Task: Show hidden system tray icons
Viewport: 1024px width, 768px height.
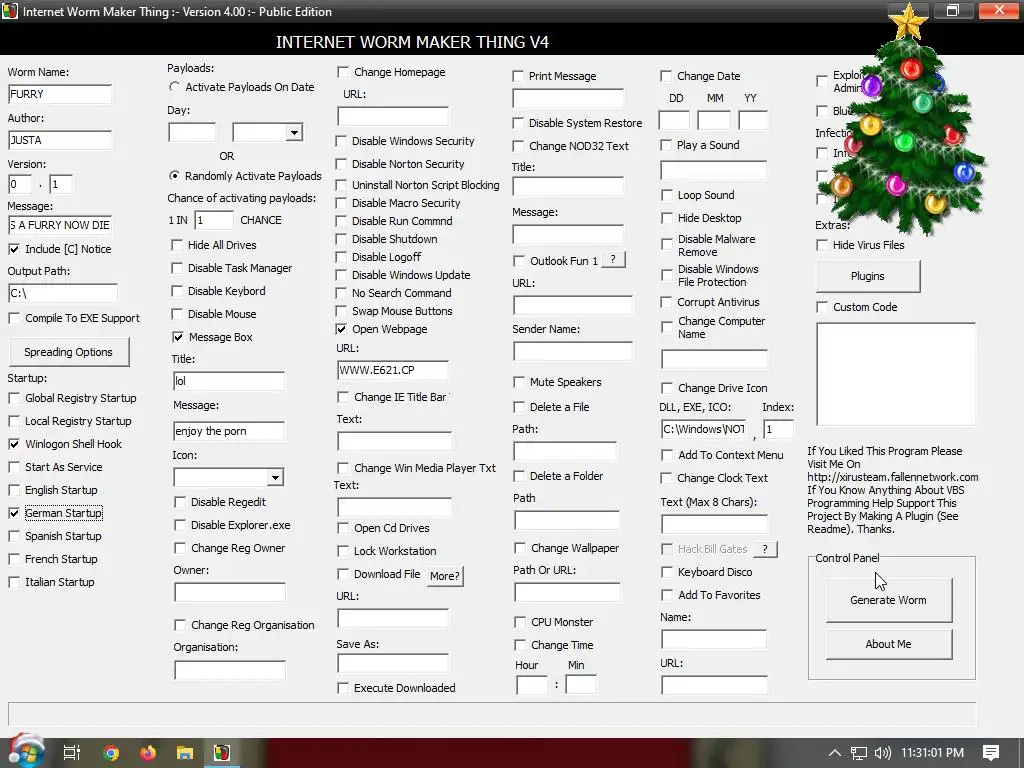Action: coord(834,753)
